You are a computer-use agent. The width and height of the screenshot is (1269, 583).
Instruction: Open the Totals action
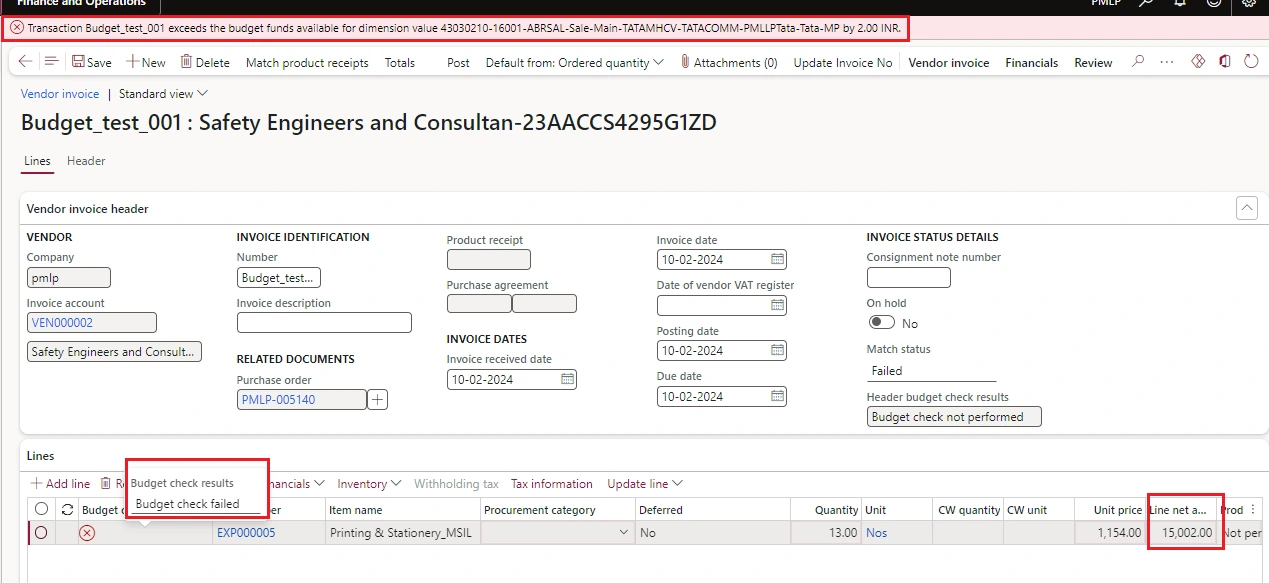point(400,62)
